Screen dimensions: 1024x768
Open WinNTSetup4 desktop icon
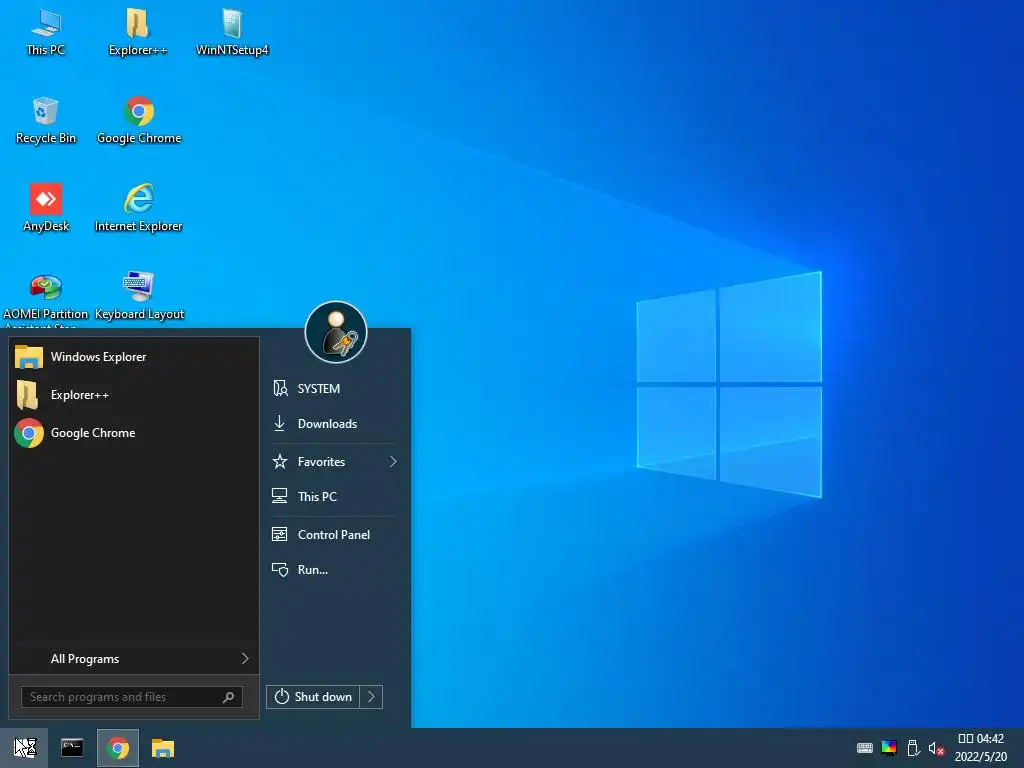coord(232,32)
